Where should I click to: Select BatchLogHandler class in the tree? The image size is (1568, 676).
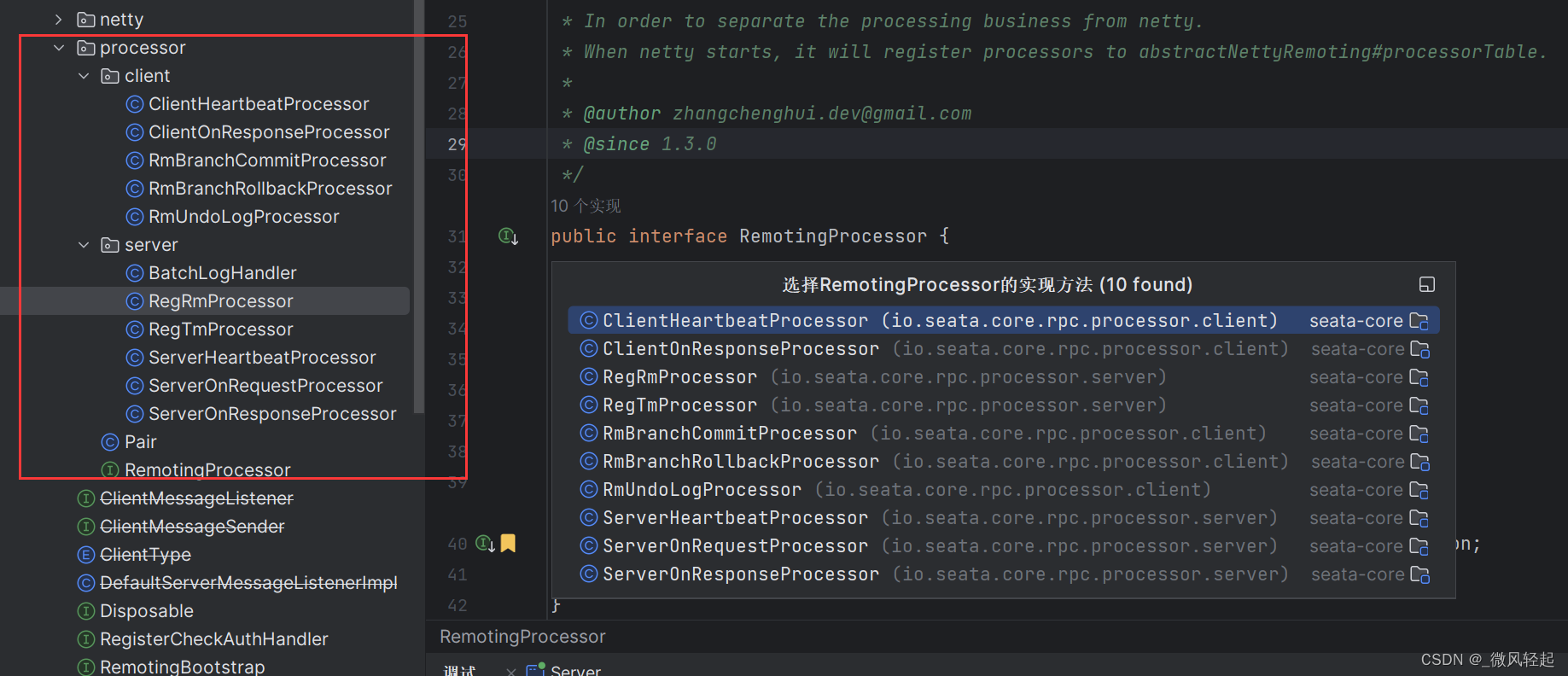(223, 273)
